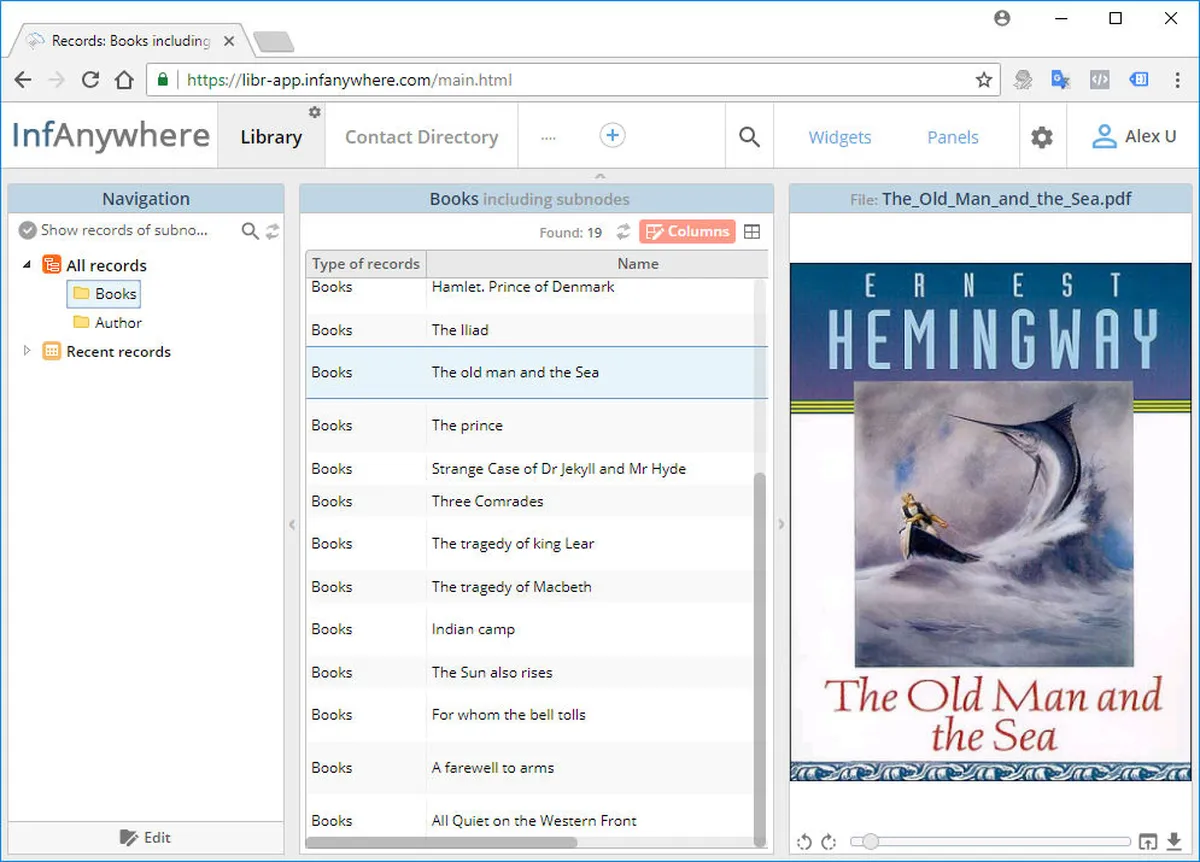The image size is (1200, 862).
Task: Expand the Recent records node
Action: pos(27,351)
